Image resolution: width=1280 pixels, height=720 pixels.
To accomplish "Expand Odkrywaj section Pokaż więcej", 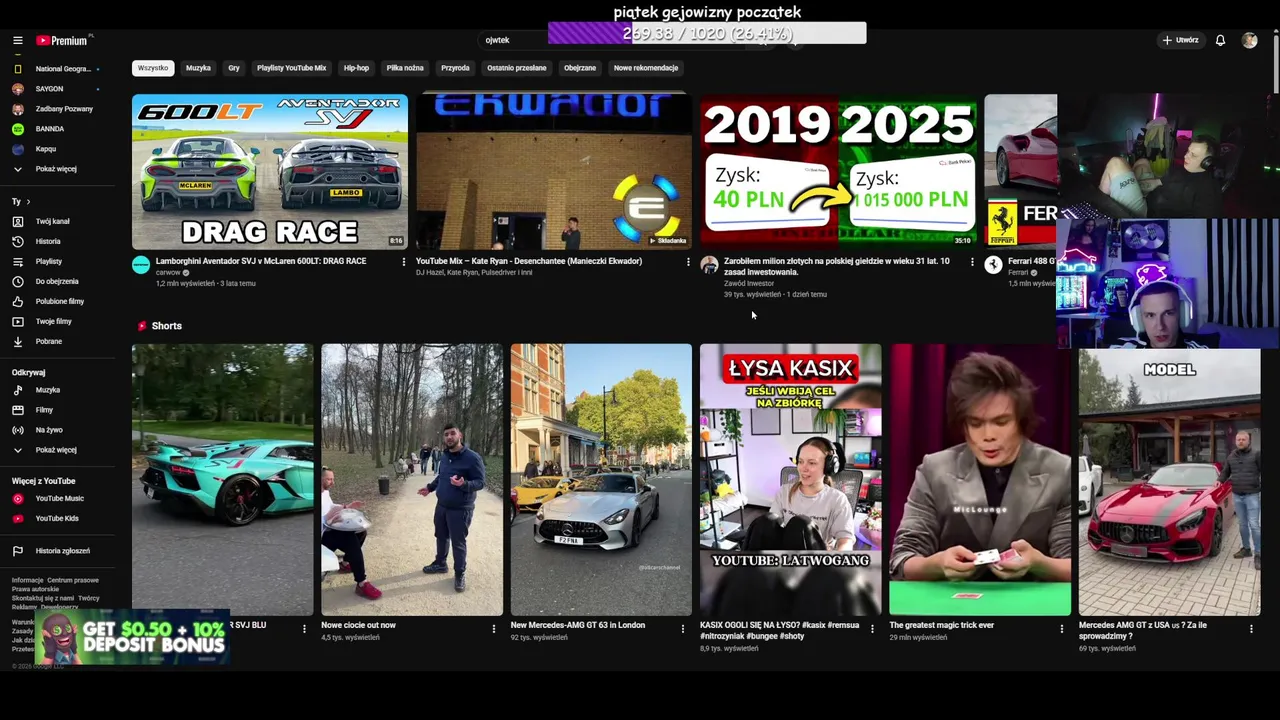I will 56,450.
